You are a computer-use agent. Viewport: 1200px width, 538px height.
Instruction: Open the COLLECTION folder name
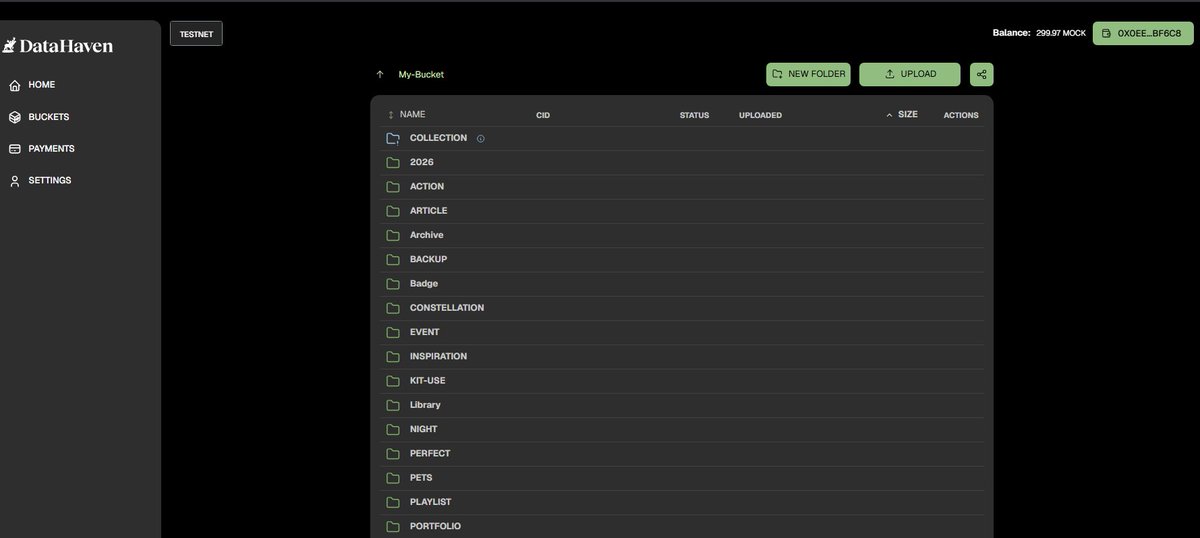(x=438, y=138)
